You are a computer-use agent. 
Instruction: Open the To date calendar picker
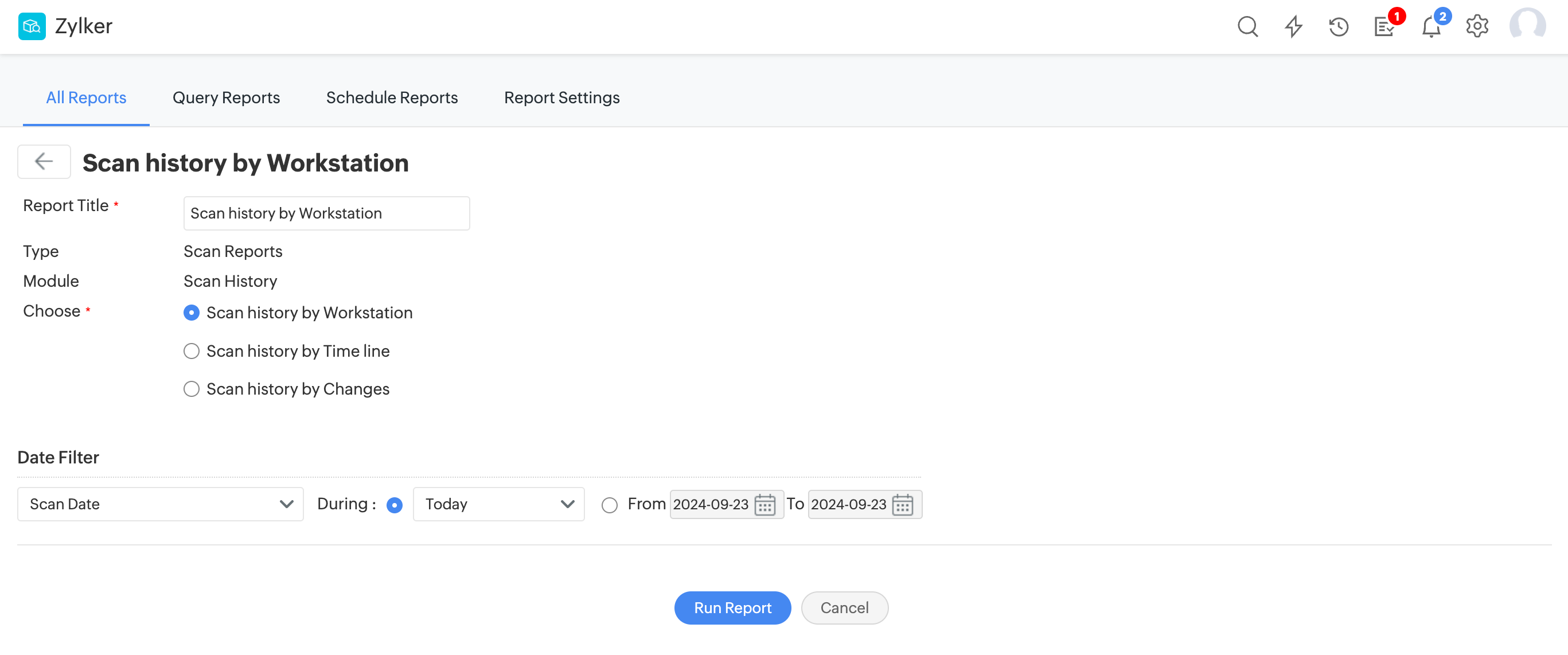coord(902,505)
